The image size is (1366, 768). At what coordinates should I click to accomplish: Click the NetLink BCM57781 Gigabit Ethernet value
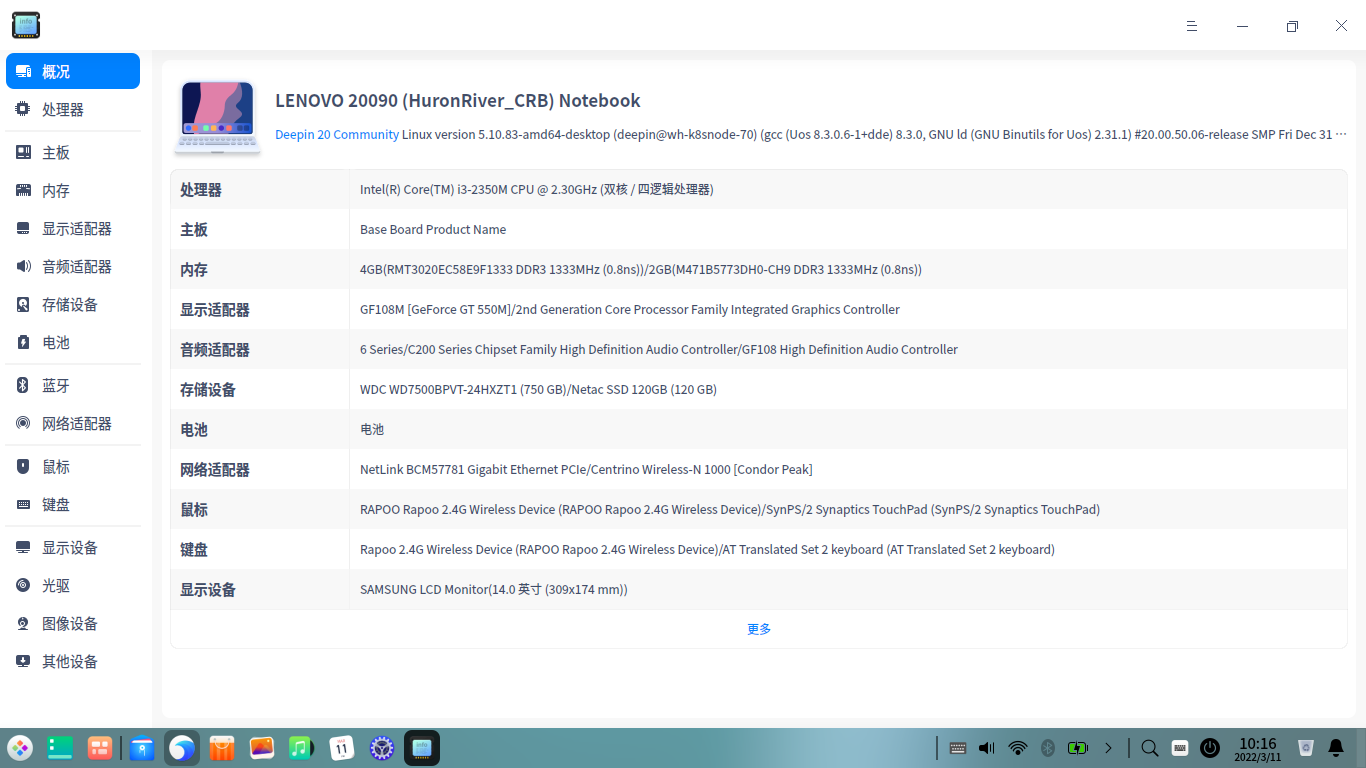pyautogui.click(x=586, y=469)
